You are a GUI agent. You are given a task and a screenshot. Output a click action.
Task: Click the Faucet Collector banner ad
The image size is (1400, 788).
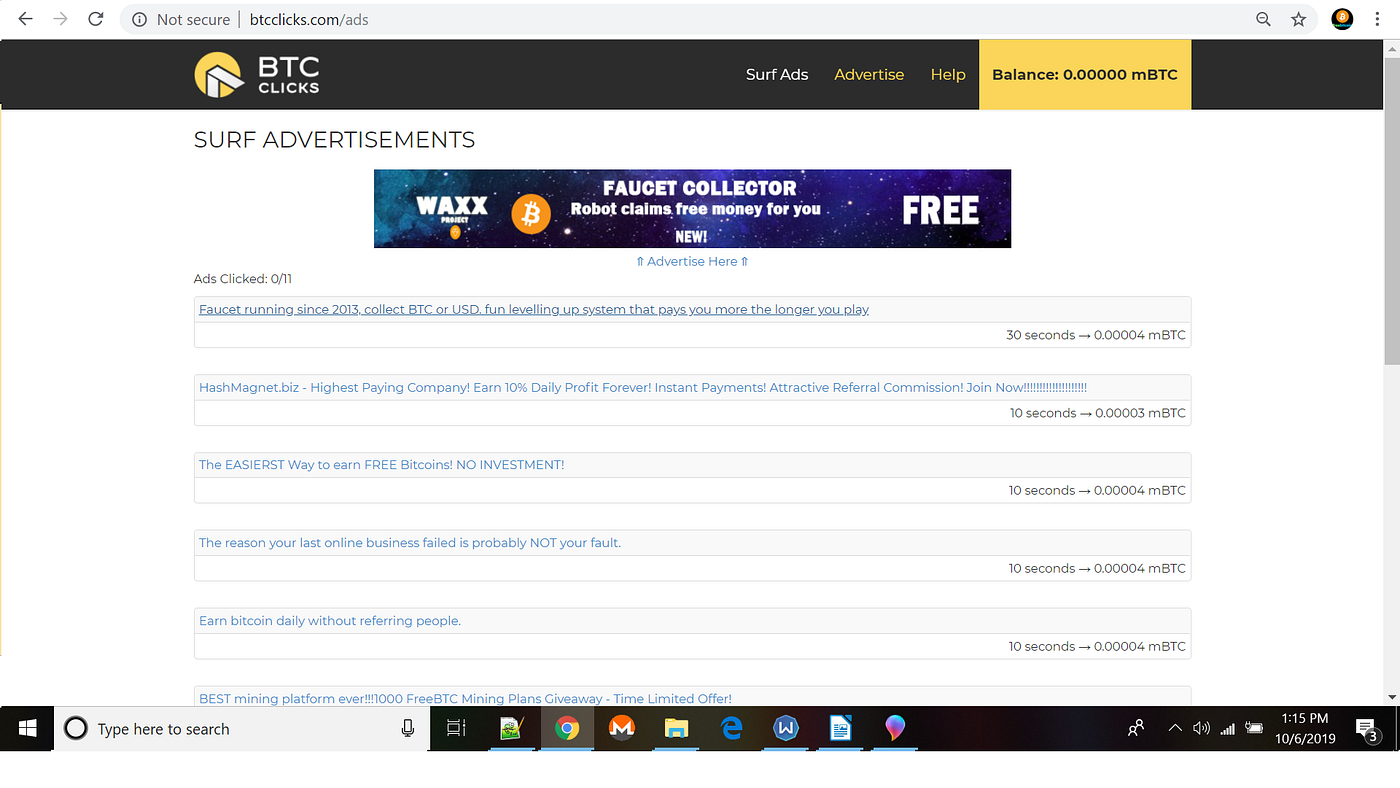click(692, 208)
